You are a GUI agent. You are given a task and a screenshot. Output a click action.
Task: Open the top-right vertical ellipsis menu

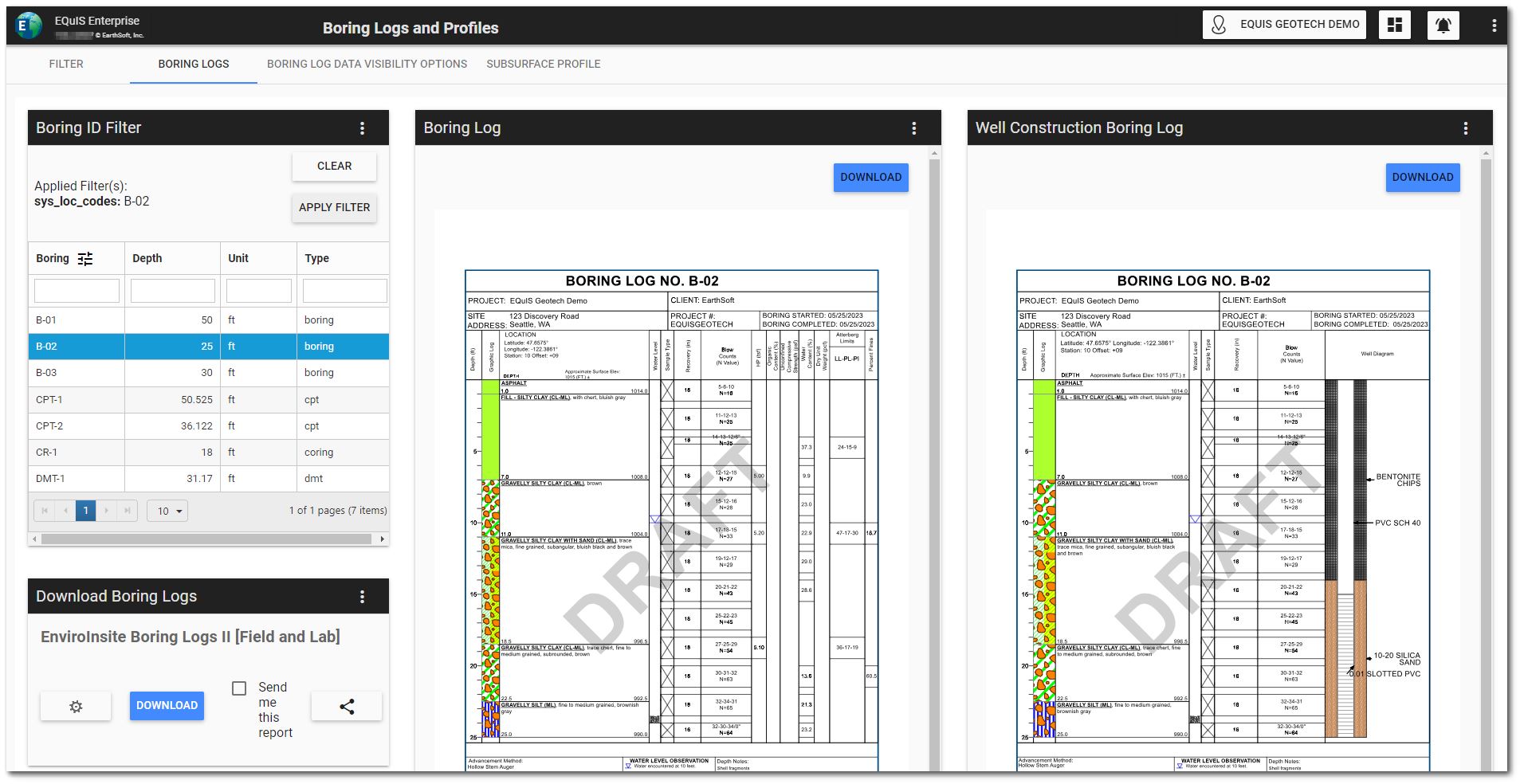click(1494, 25)
